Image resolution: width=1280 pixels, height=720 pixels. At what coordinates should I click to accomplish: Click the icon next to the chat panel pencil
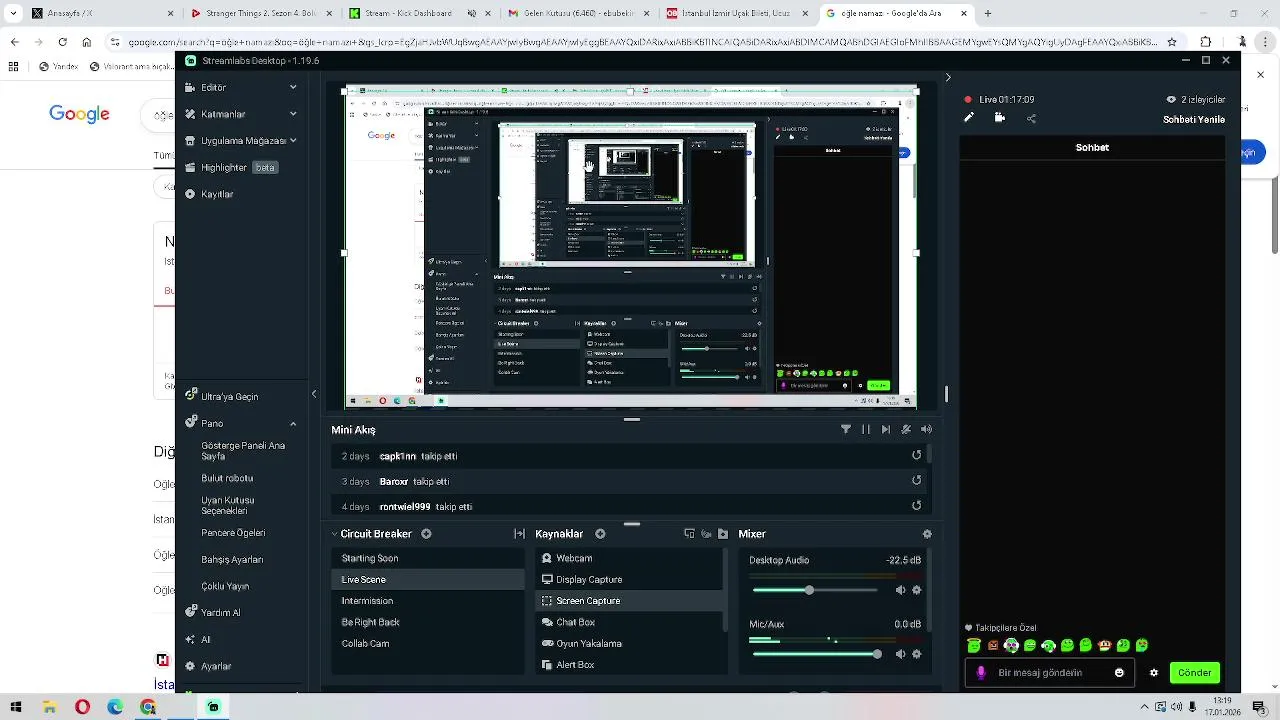click(999, 118)
